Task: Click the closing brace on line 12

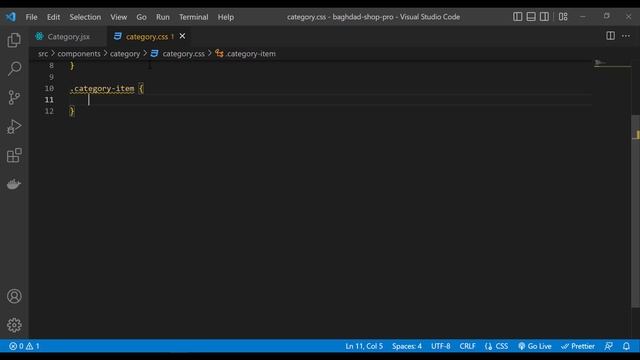Action: [x=72, y=111]
